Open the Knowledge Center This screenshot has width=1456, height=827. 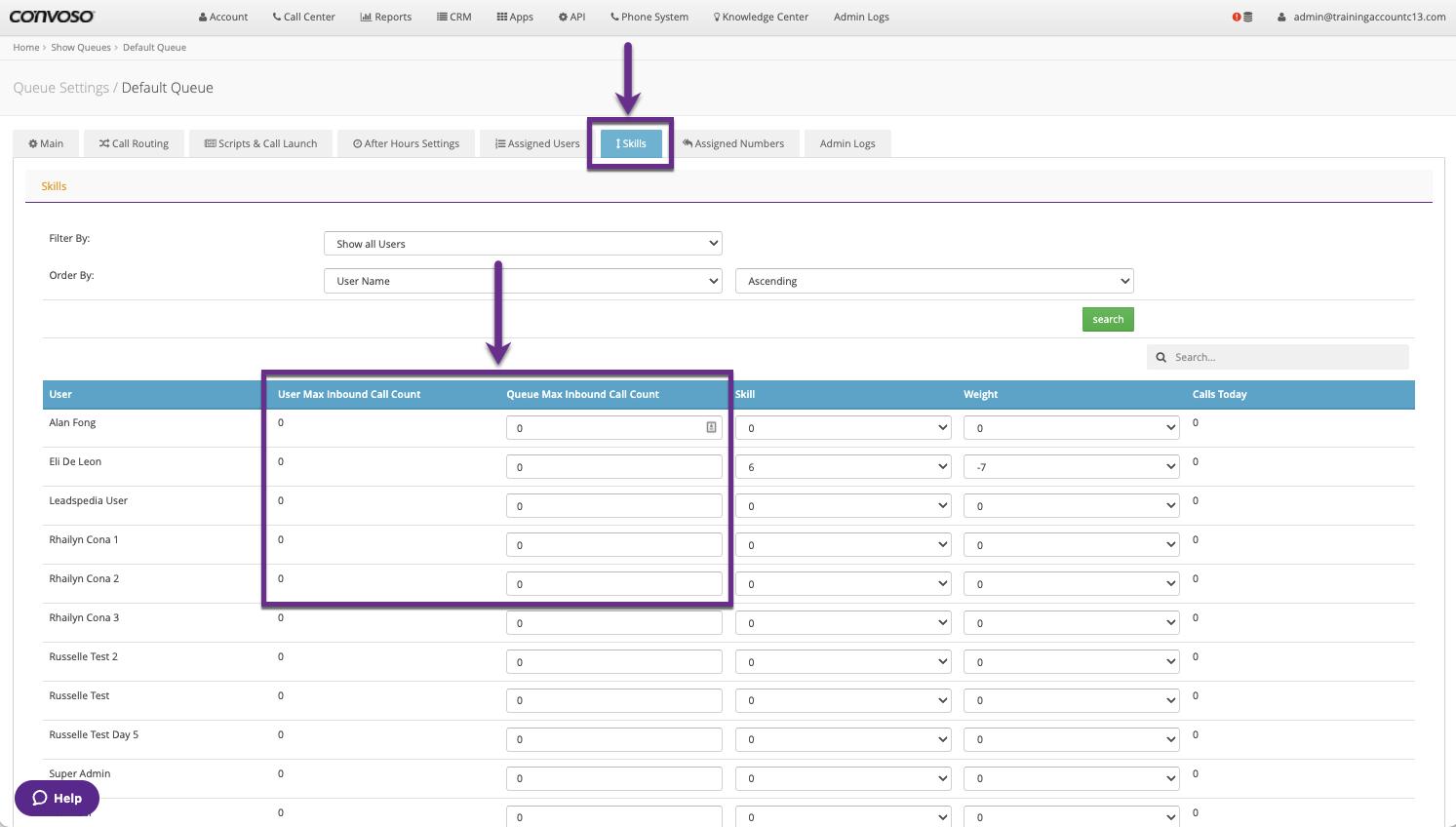(x=761, y=17)
